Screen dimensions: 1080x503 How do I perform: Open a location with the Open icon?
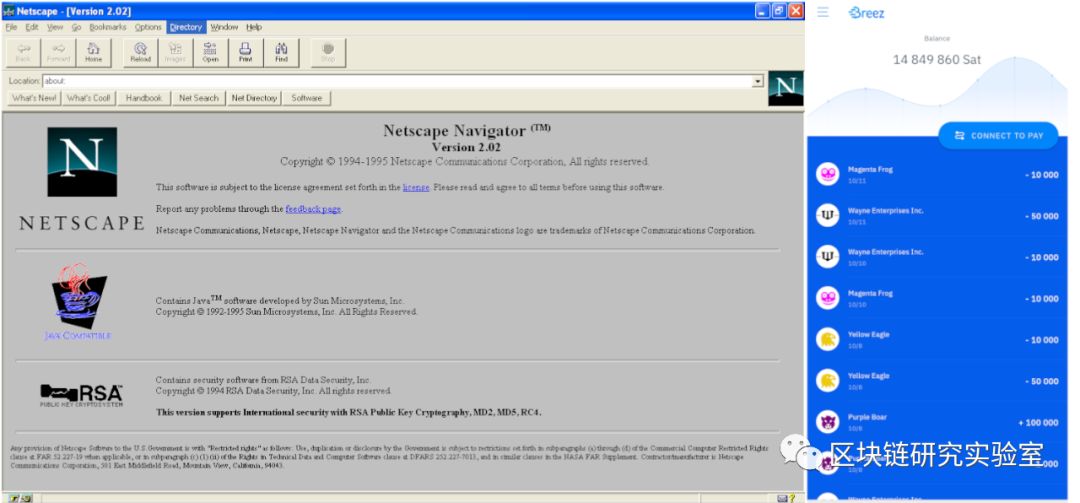pos(211,52)
